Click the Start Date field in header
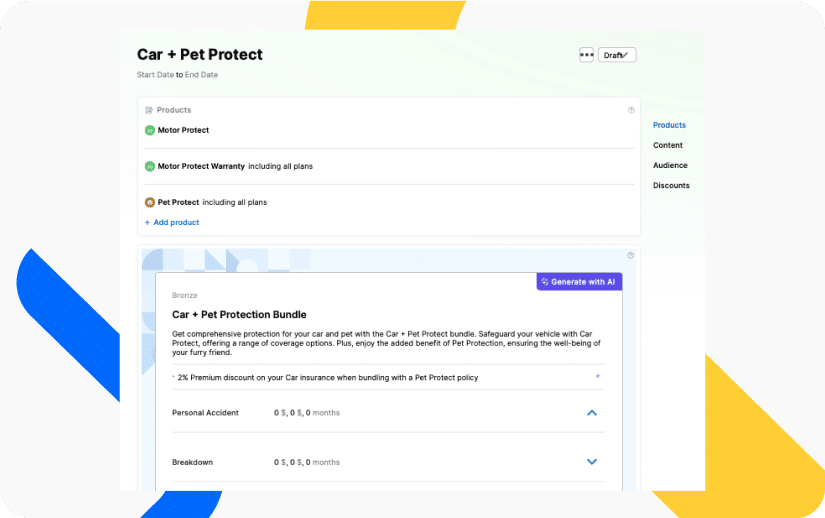Image resolution: width=825 pixels, height=518 pixels. pos(155,75)
